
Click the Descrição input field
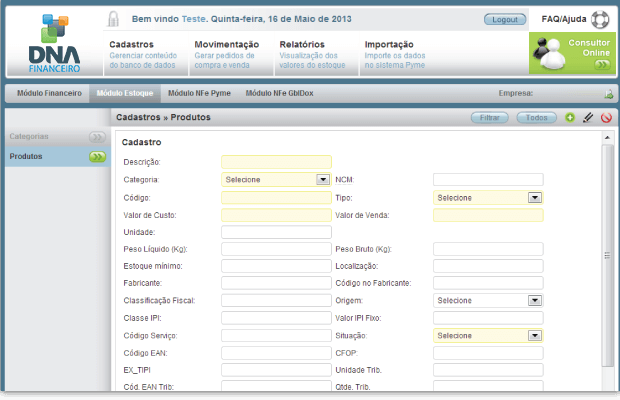tap(276, 162)
